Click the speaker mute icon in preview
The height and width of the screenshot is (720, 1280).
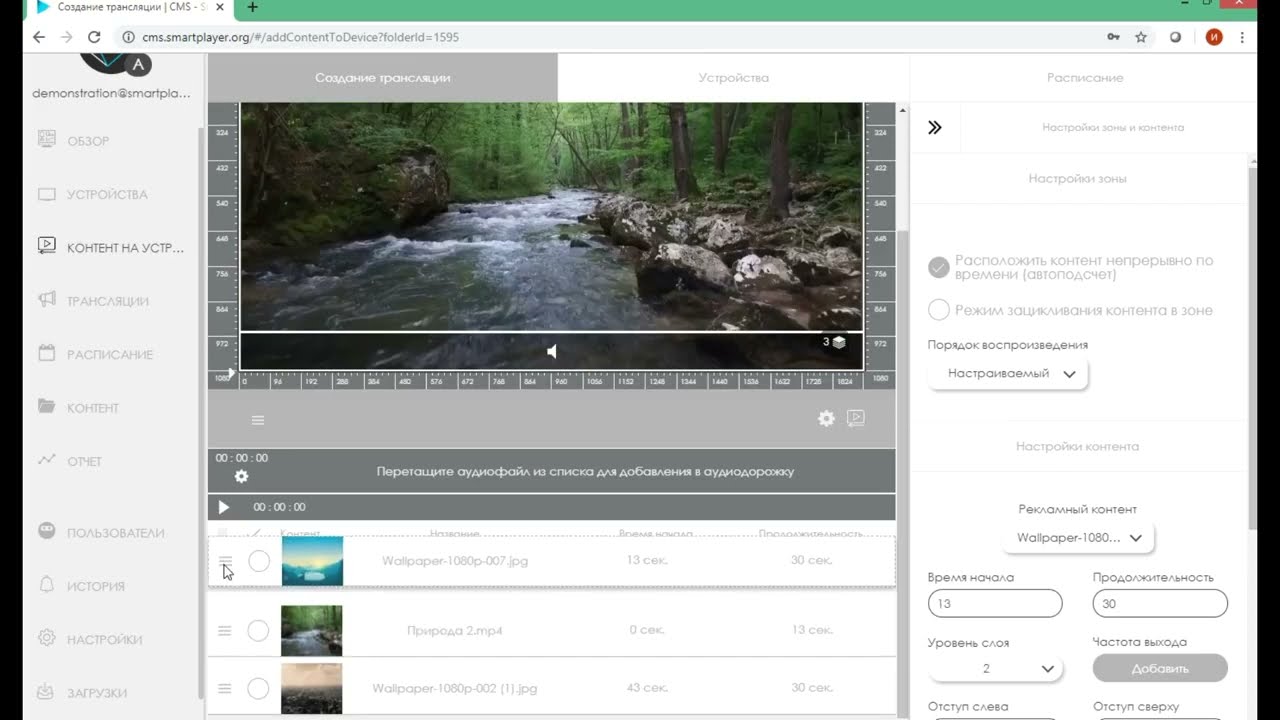pyautogui.click(x=552, y=351)
